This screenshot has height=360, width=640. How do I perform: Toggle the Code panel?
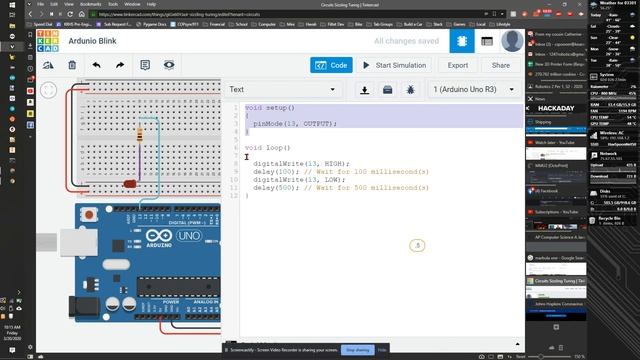click(x=331, y=65)
